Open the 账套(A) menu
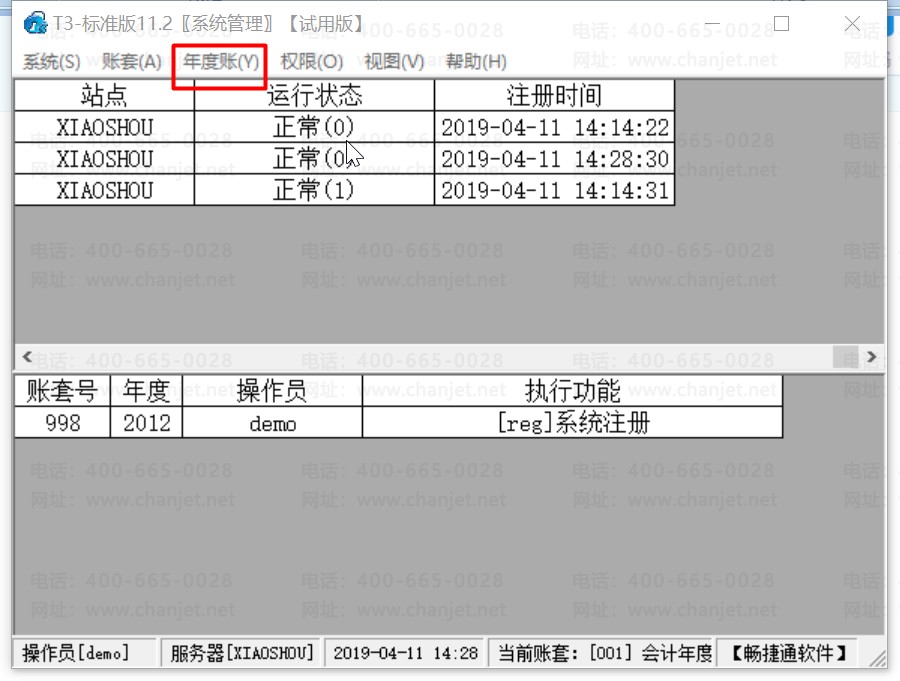The image size is (900, 681). click(x=130, y=61)
